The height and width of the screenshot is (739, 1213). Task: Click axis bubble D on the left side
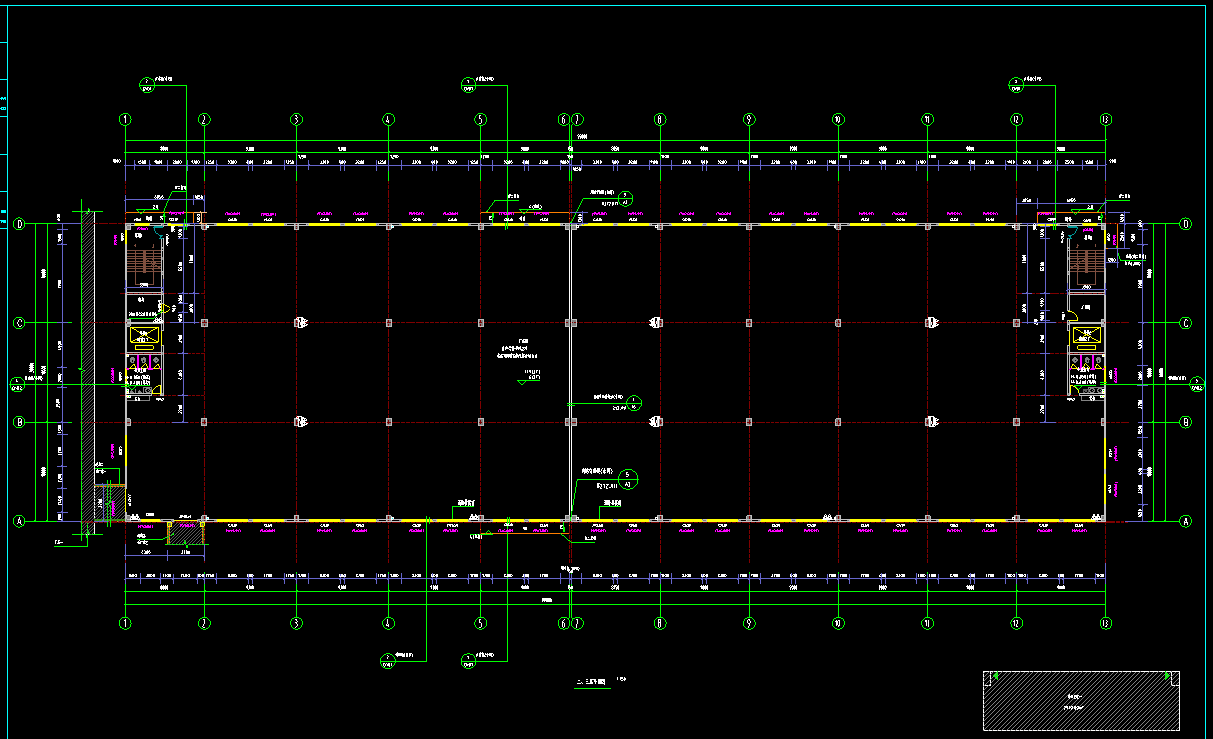pyautogui.click(x=19, y=224)
